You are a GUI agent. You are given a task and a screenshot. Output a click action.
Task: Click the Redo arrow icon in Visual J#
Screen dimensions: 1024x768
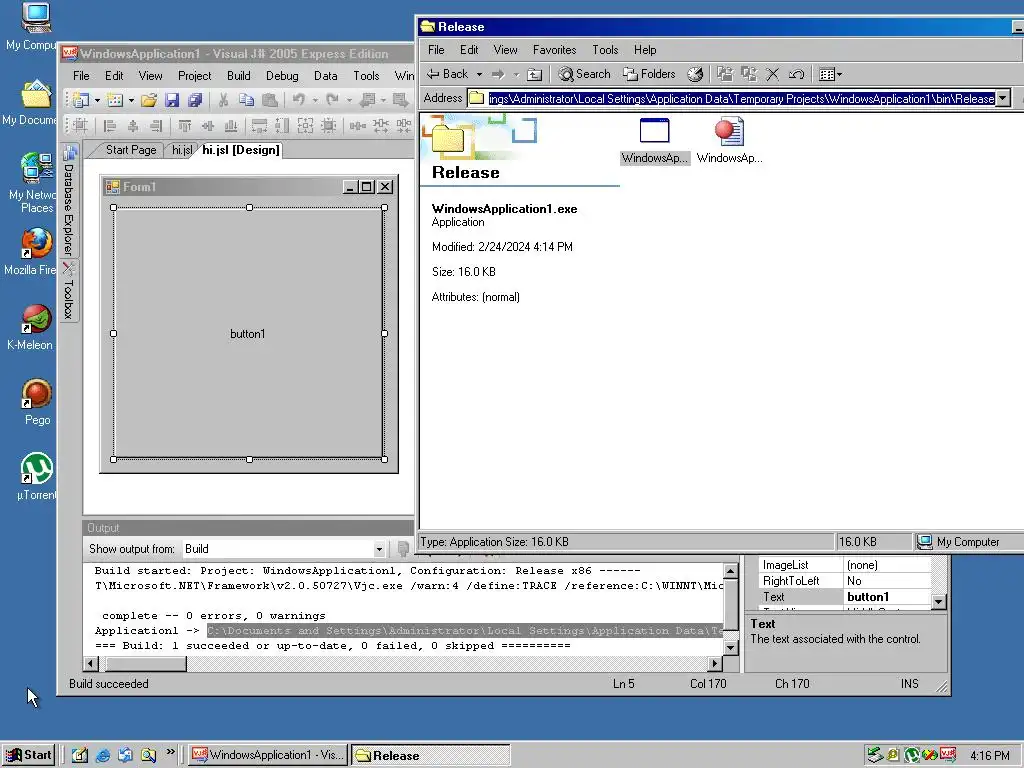(x=332, y=100)
